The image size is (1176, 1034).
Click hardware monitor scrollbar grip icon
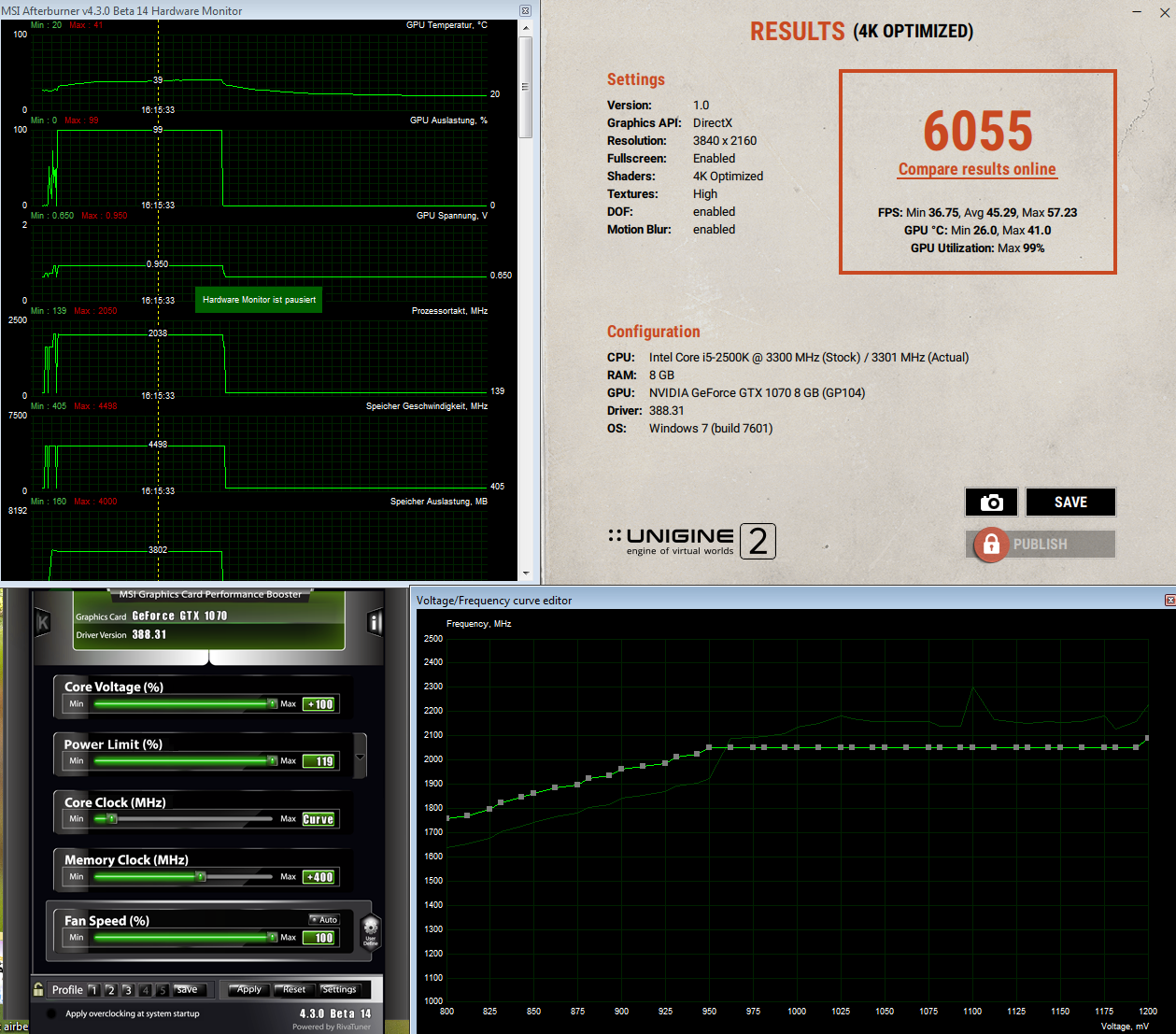pos(525,87)
